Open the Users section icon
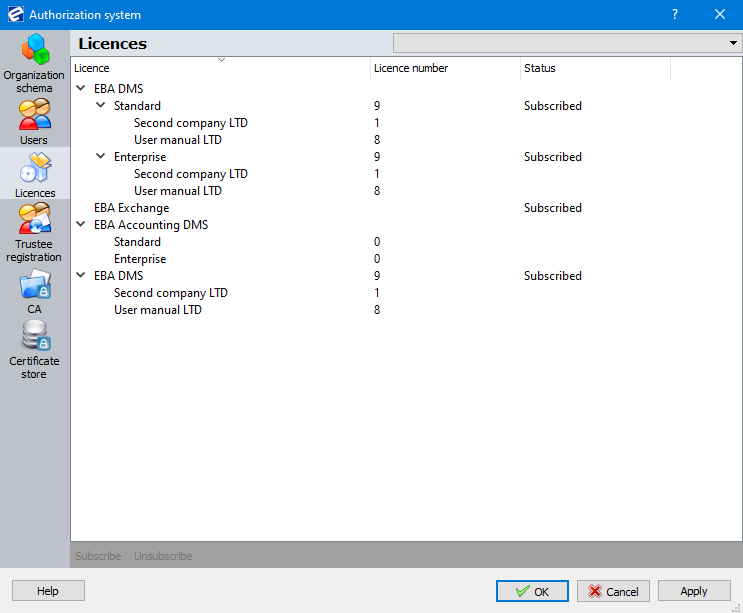Viewport: 743px width, 613px height. [35, 115]
